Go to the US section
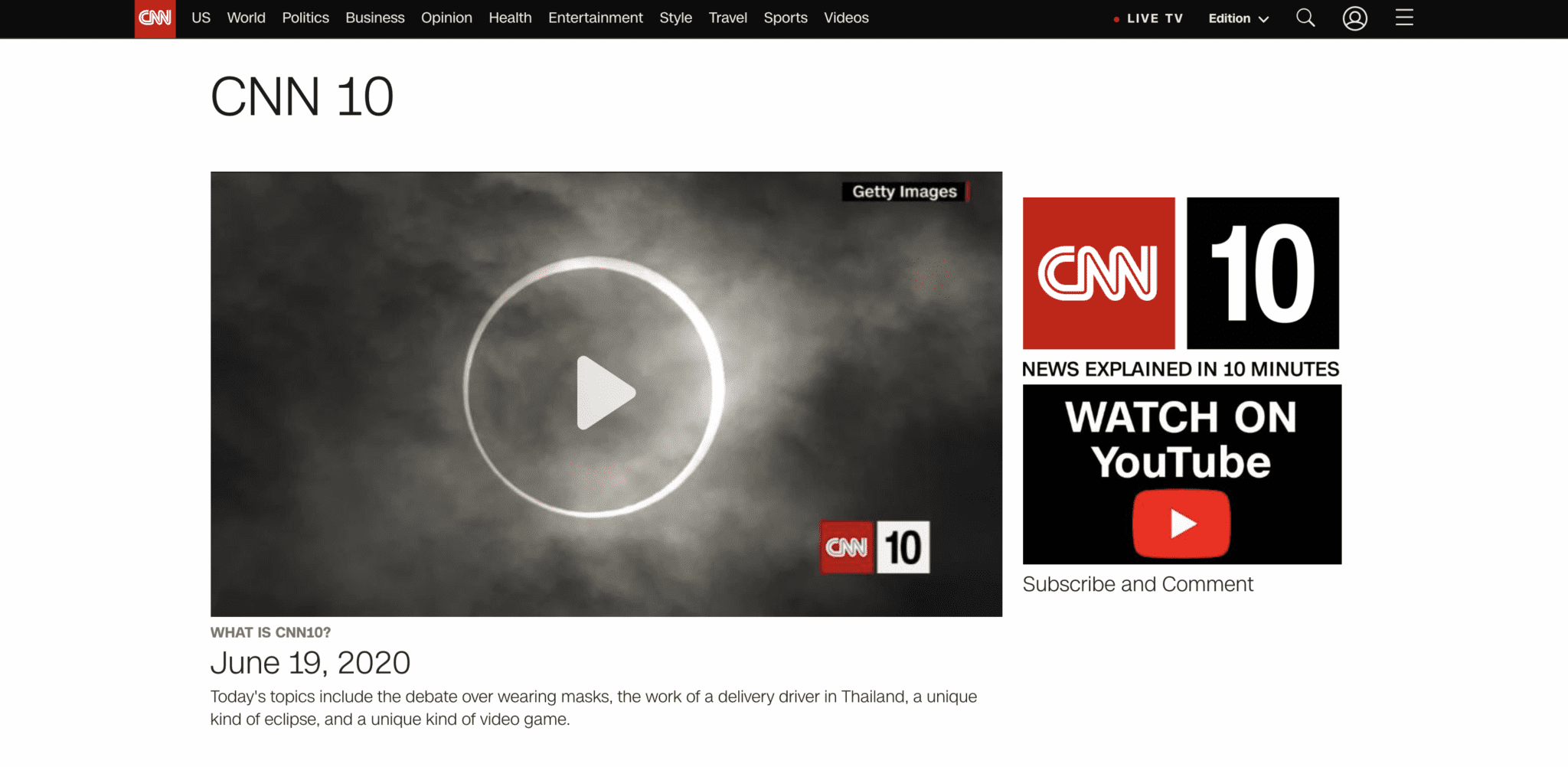This screenshot has height=767, width=1568. 201,18
